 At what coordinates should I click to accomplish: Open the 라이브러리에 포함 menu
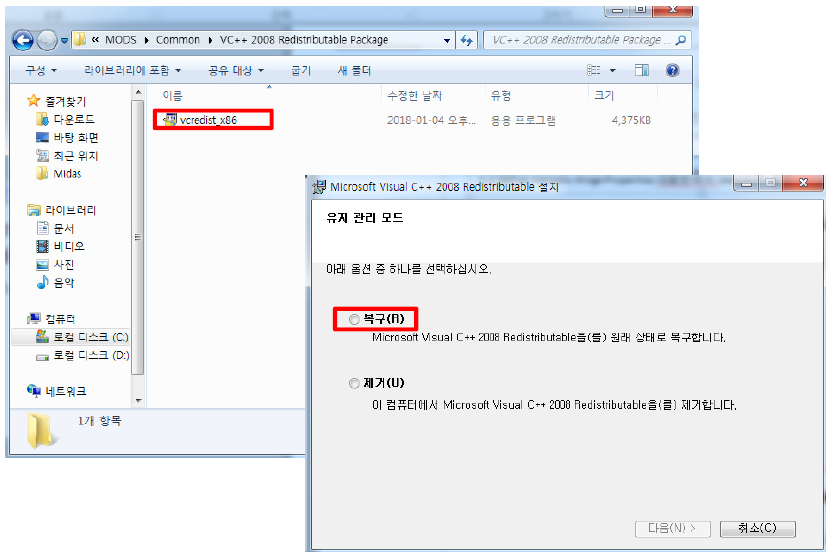tap(132, 71)
